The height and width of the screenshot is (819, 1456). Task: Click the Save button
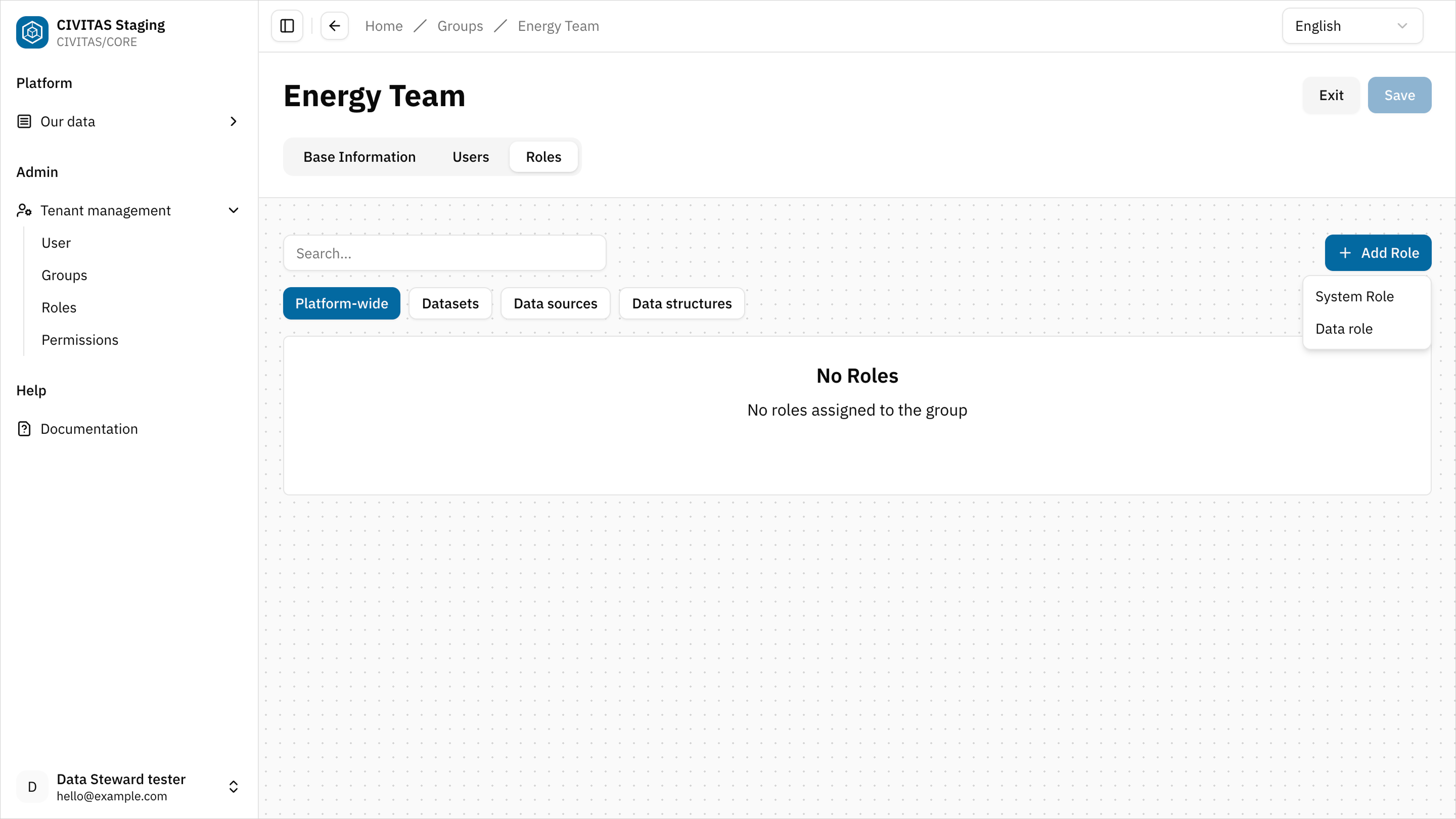[x=1399, y=95]
